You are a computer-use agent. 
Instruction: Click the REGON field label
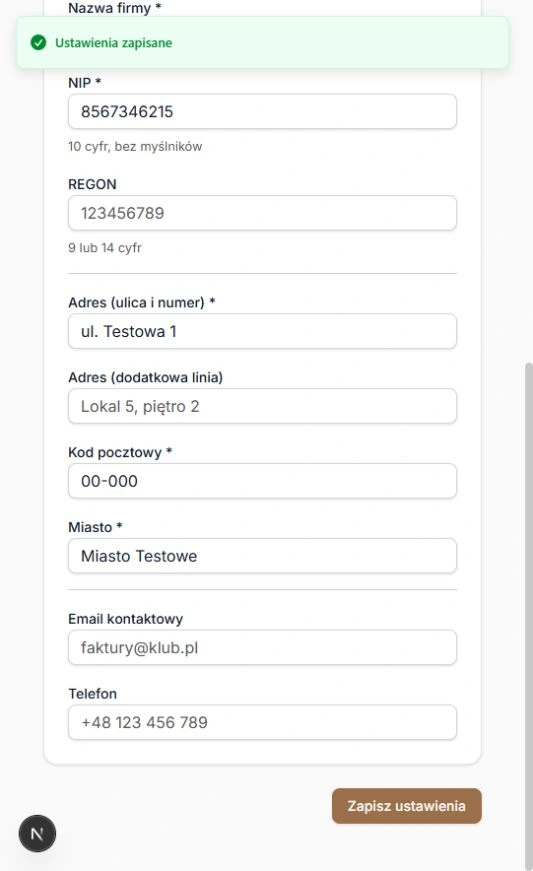click(92, 184)
